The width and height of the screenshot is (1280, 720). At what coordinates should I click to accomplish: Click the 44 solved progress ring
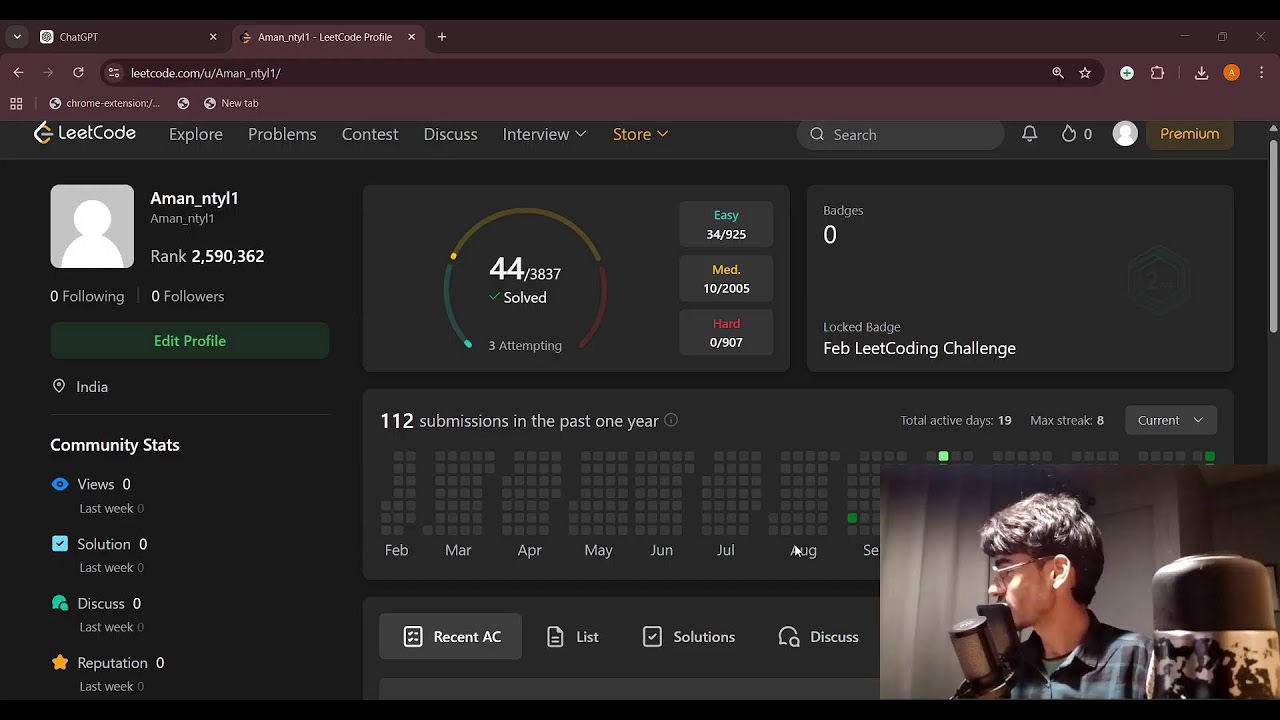click(525, 281)
